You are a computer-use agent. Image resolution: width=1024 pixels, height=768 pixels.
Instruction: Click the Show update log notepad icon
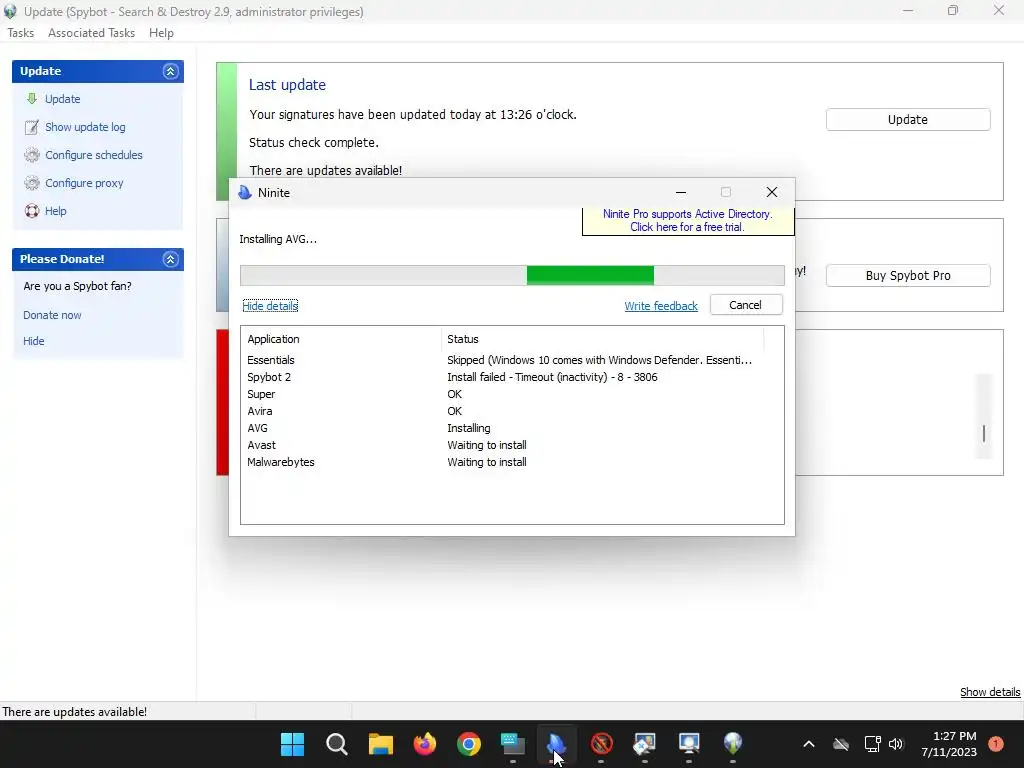31,127
